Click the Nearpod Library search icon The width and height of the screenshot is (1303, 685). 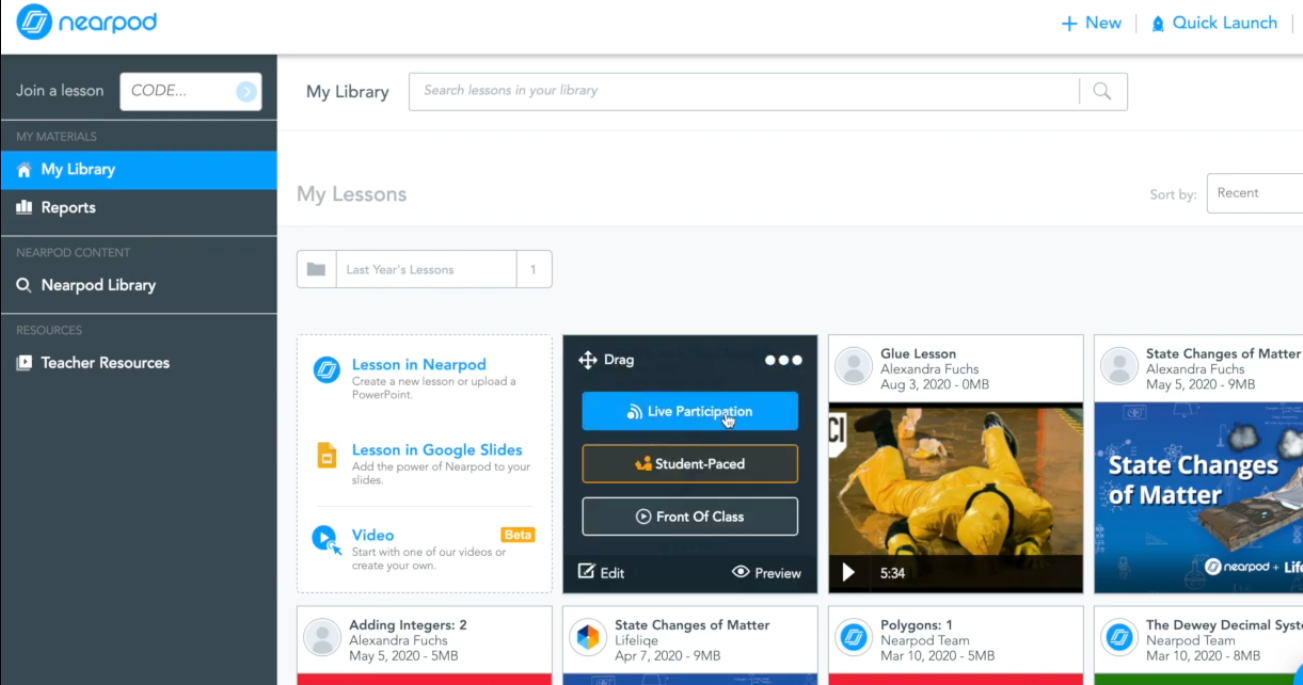tap(24, 286)
